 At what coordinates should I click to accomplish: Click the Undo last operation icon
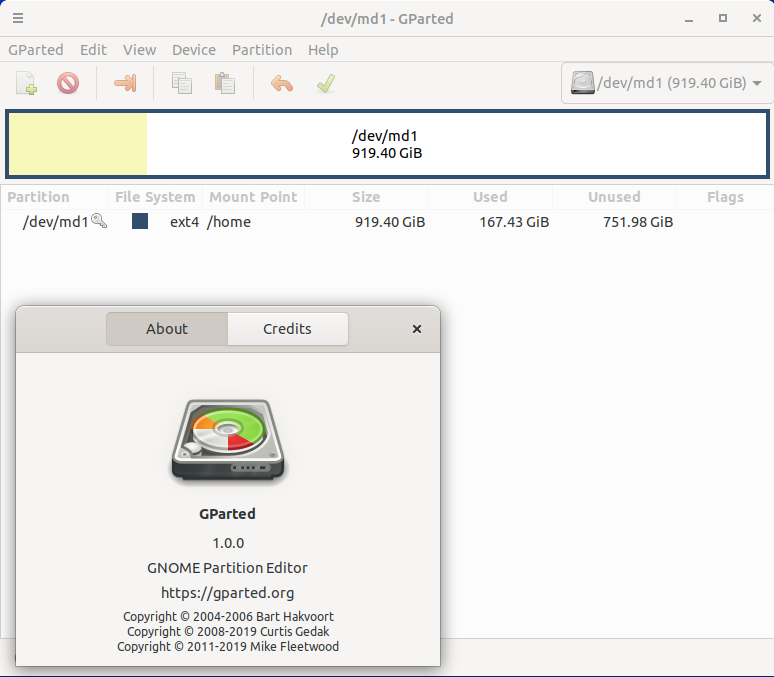tap(282, 83)
